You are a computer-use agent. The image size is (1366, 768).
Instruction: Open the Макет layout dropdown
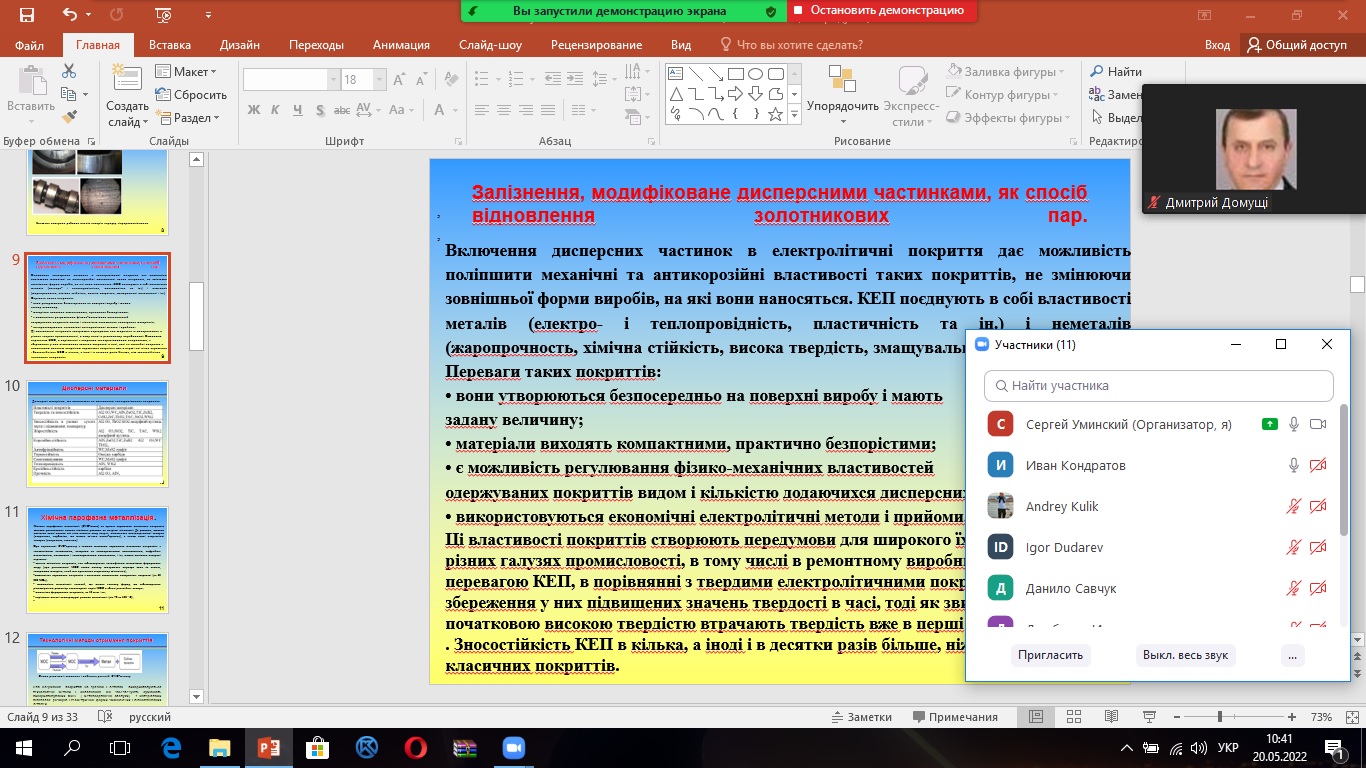(x=186, y=72)
